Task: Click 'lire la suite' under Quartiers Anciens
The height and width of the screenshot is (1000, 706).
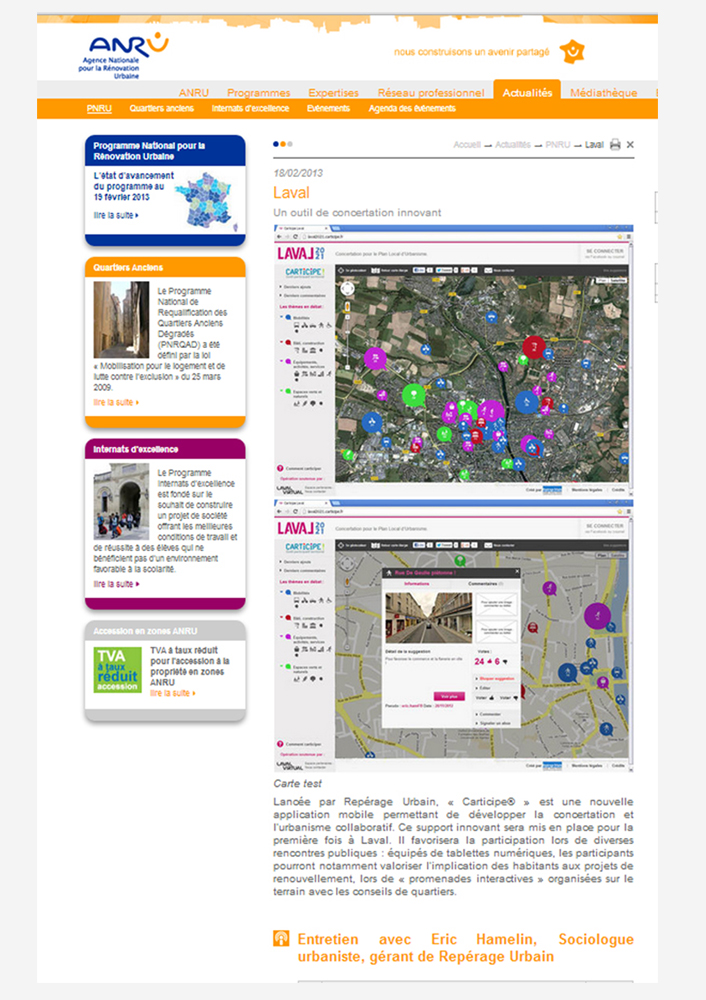Action: pos(116,402)
